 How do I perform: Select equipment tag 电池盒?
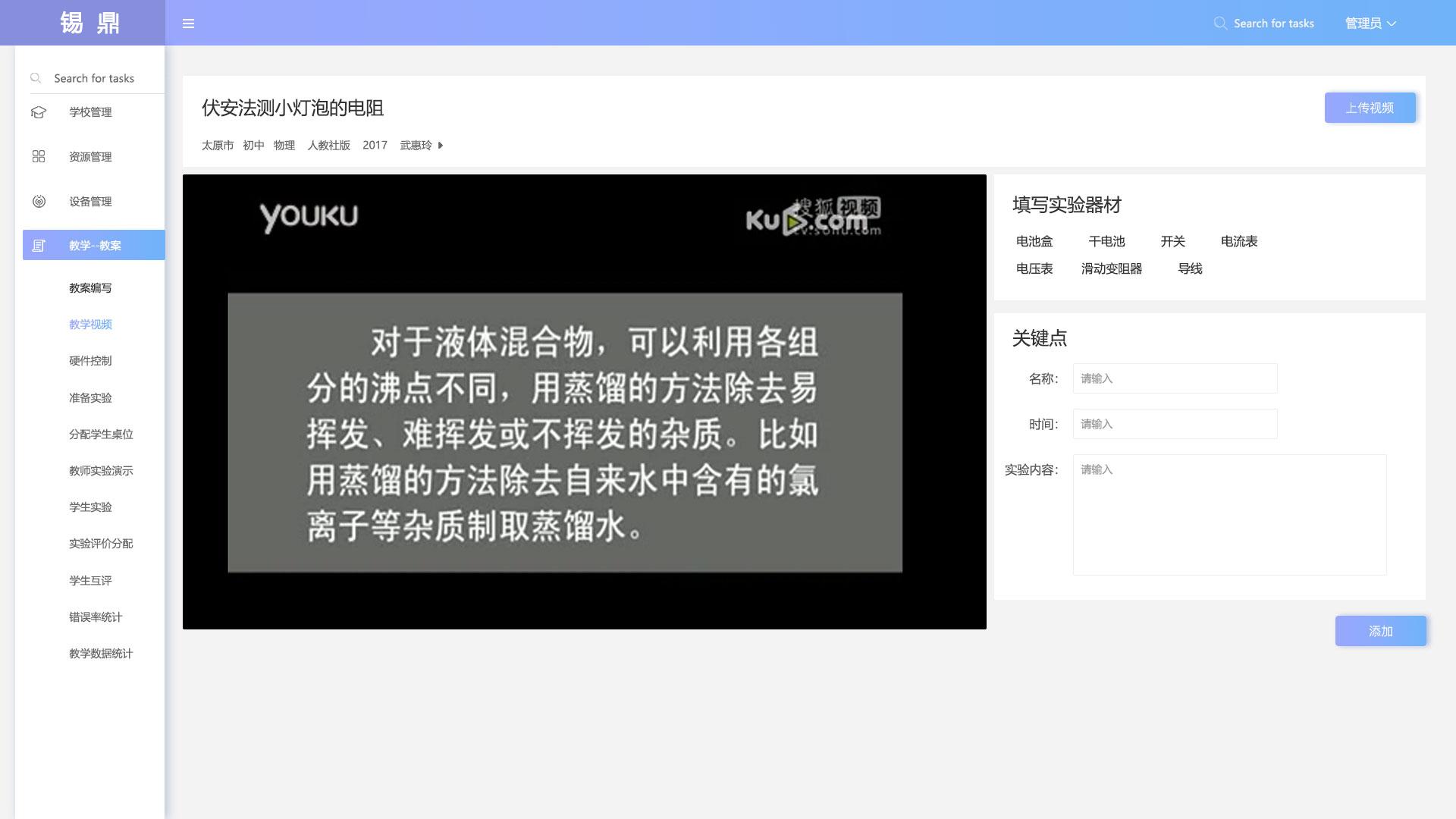pyautogui.click(x=1034, y=241)
